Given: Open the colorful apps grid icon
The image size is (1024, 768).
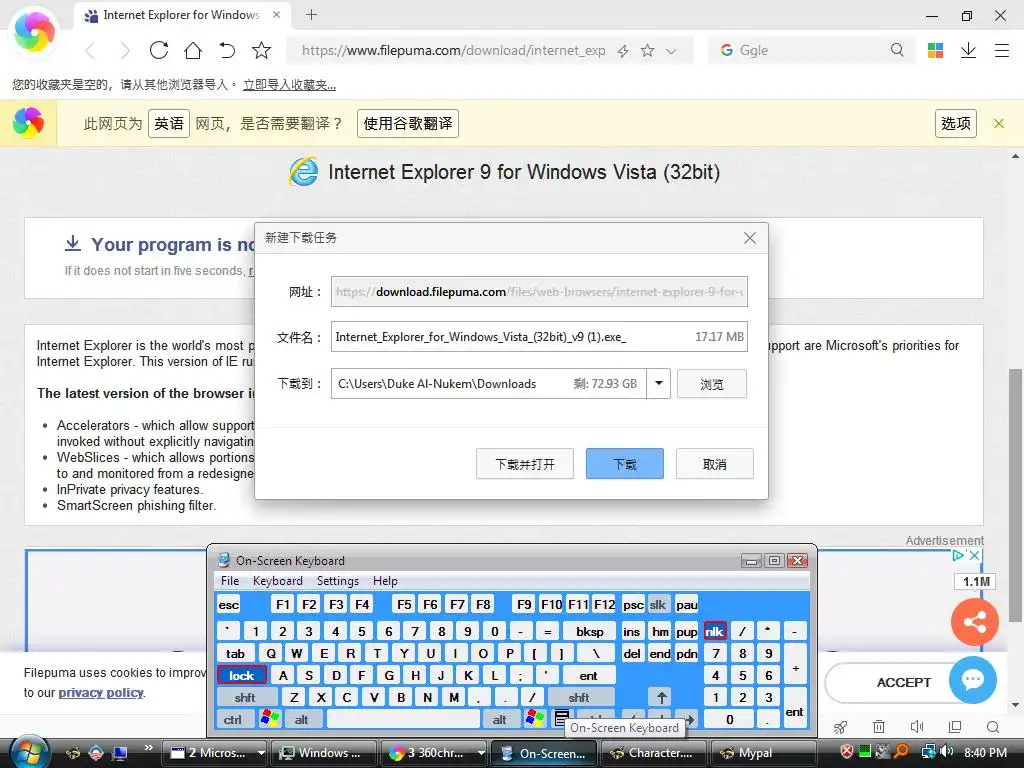Looking at the screenshot, I should pos(935,50).
